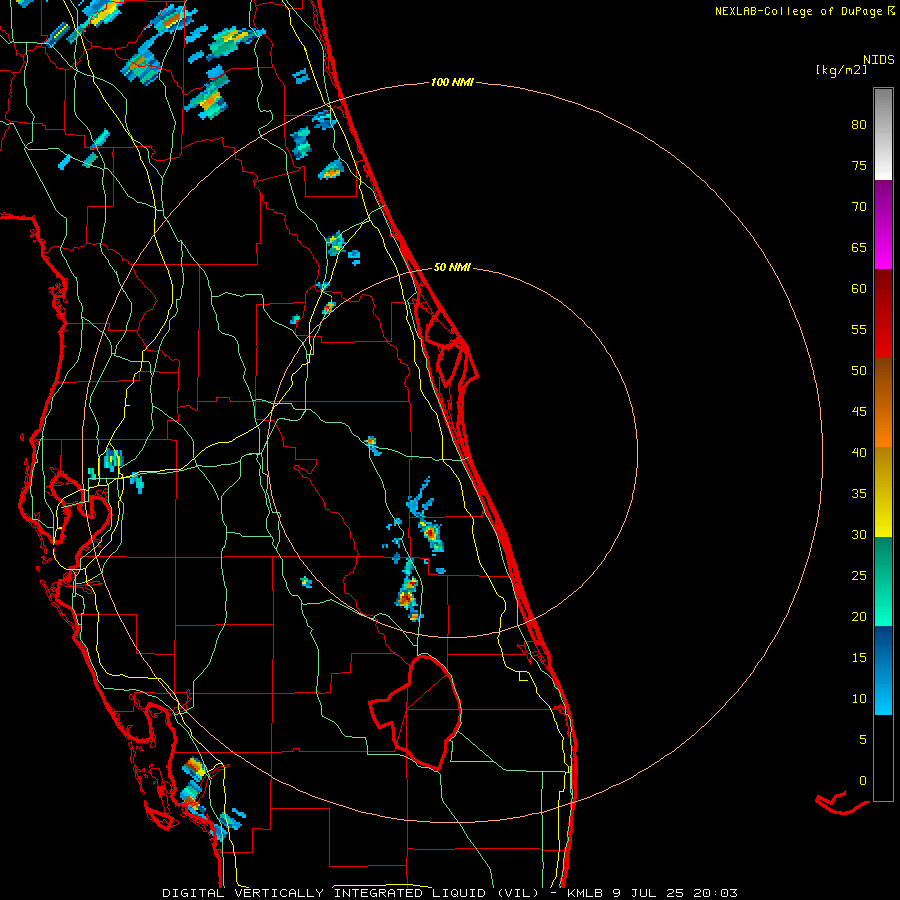The image size is (900, 900).
Task: Click the gray-white segment of the color bar
Action: click(883, 134)
